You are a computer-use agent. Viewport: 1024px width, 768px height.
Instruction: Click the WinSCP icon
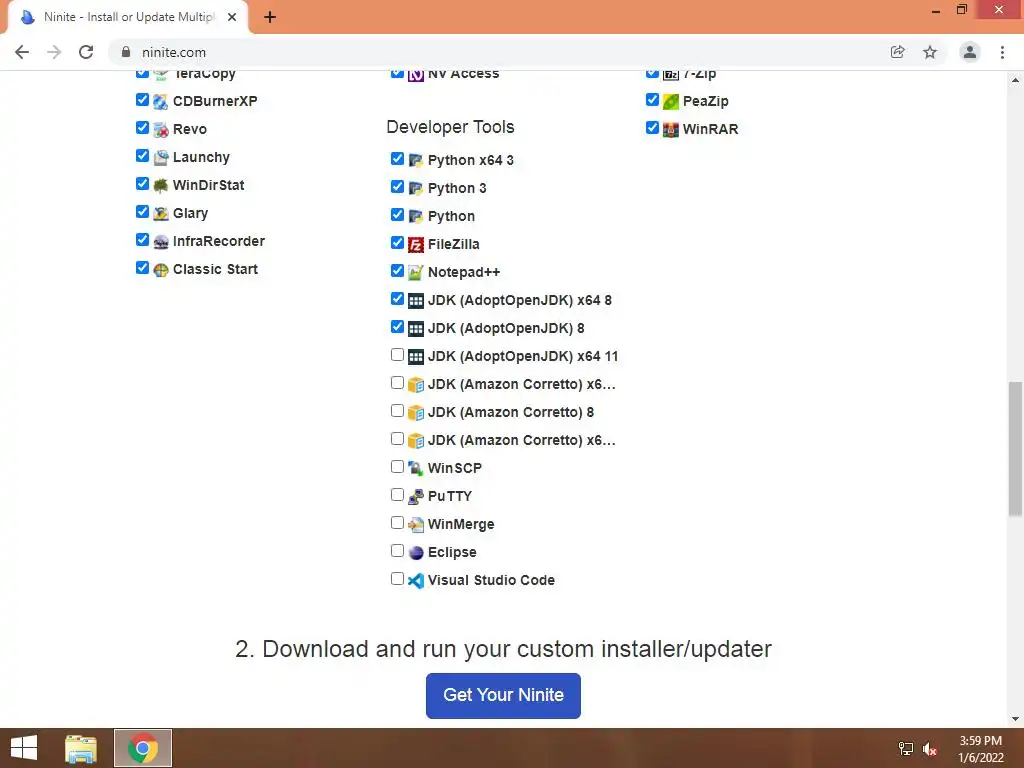point(415,468)
